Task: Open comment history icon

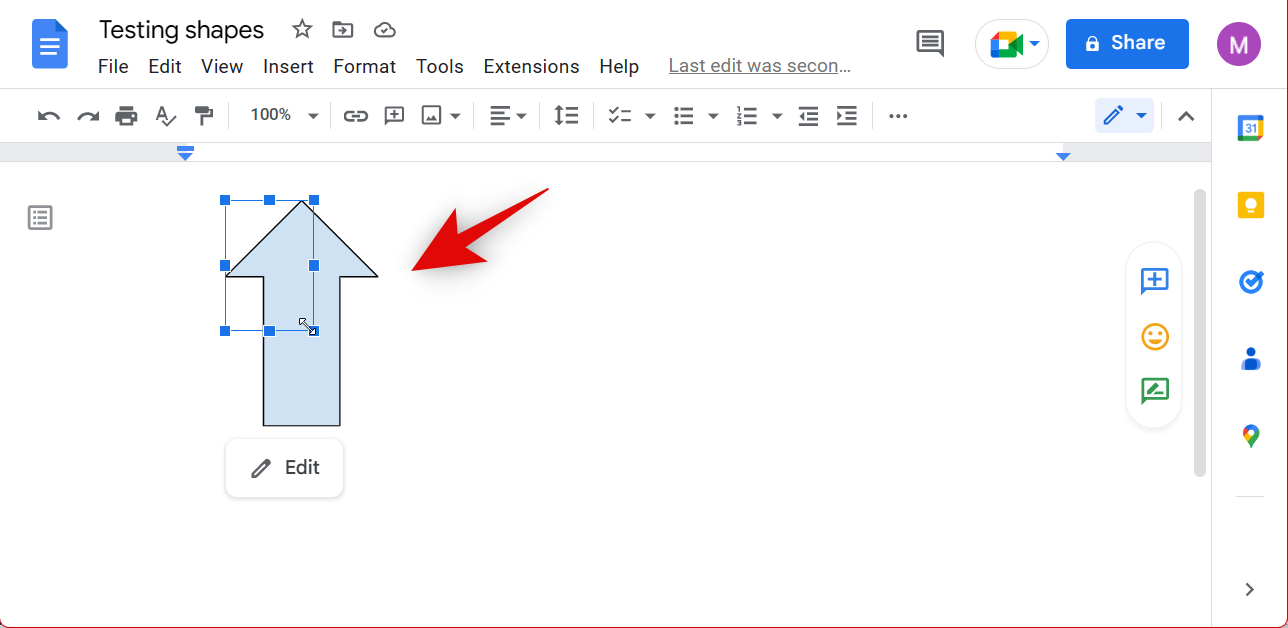Action: click(x=930, y=43)
